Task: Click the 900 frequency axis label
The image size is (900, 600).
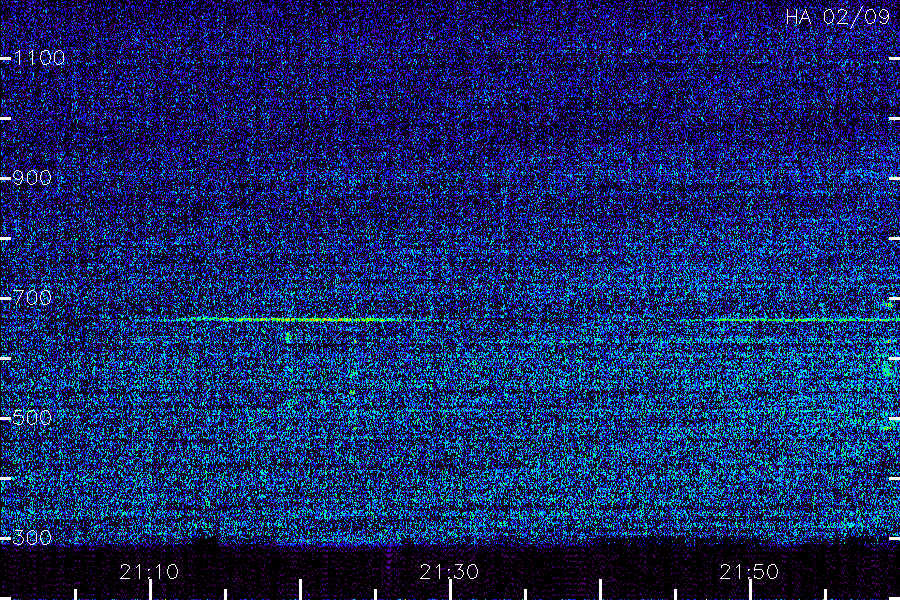Action: [x=32, y=178]
